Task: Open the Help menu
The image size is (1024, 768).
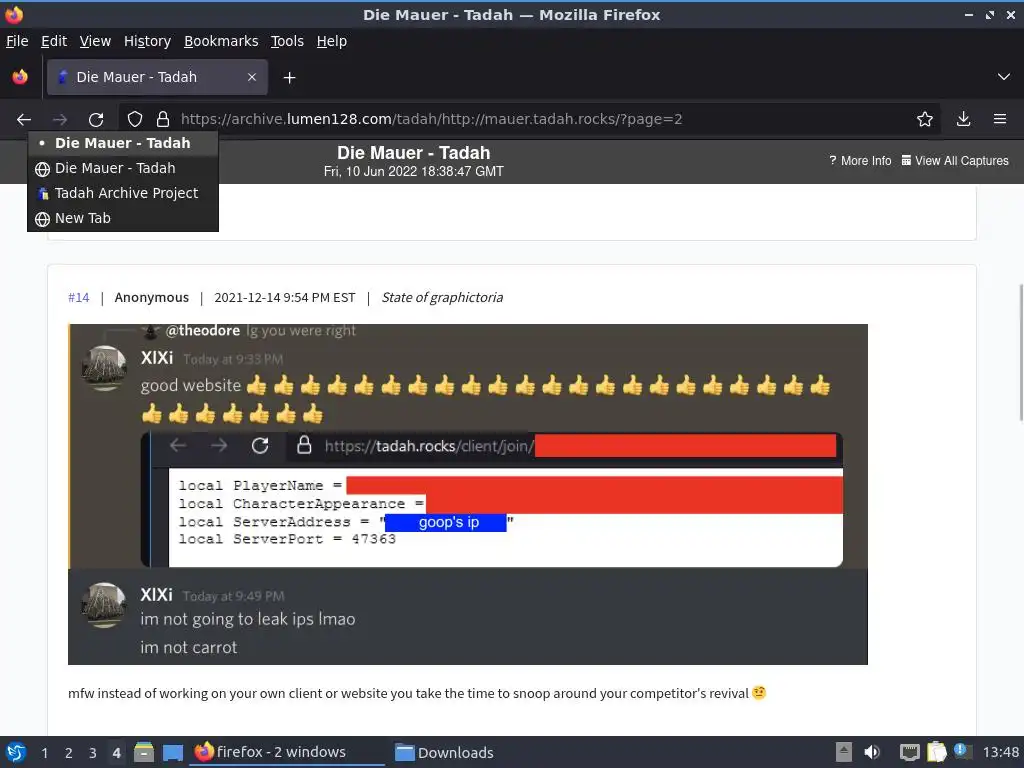Action: pyautogui.click(x=332, y=41)
